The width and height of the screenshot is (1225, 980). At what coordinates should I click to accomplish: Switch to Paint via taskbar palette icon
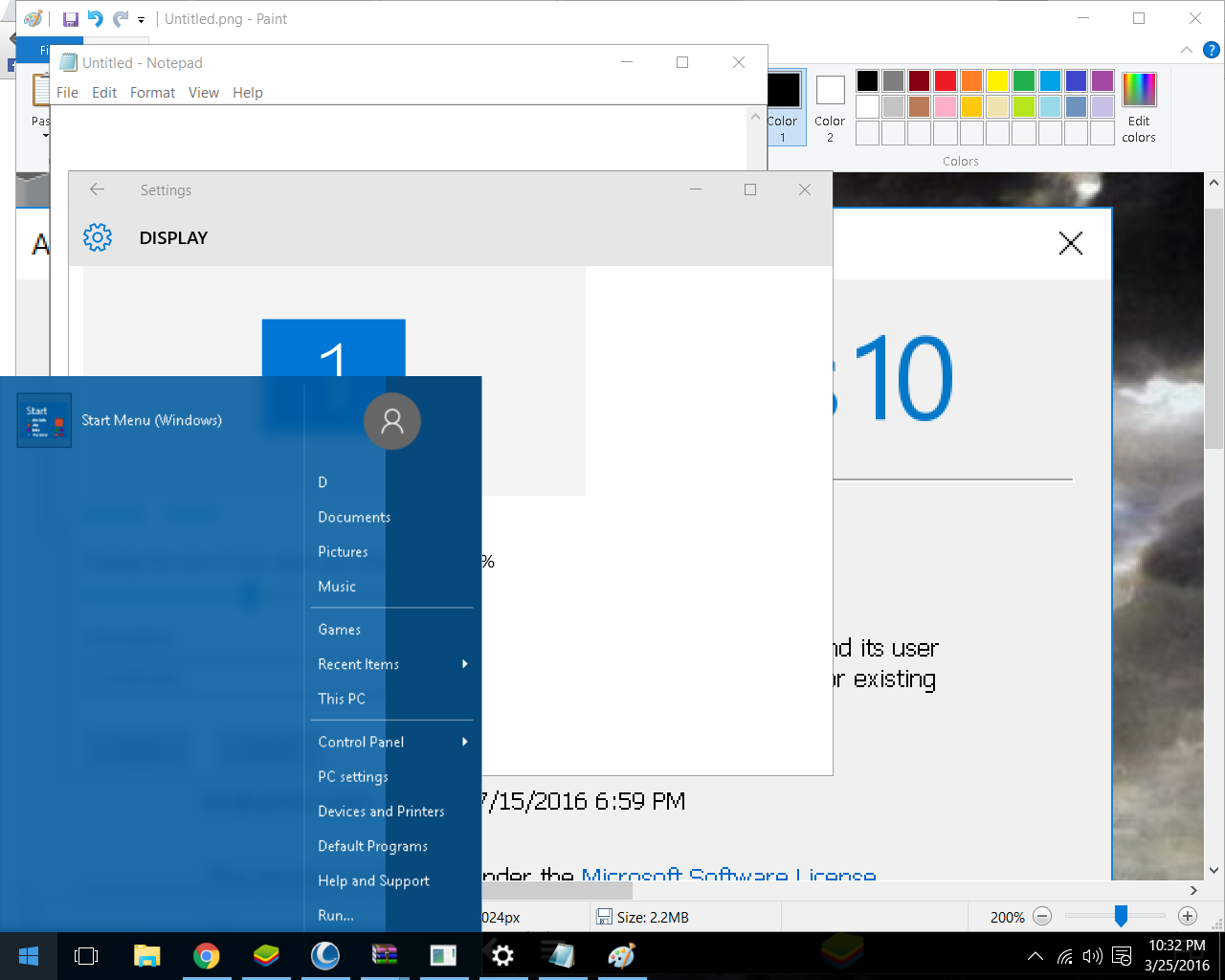click(621, 956)
